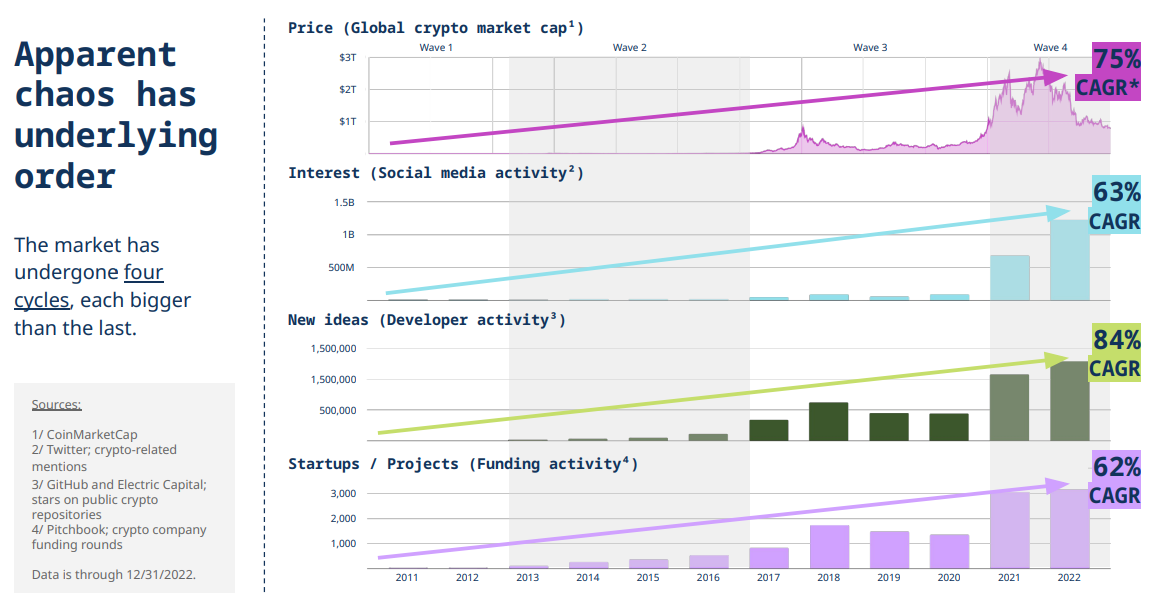Click the Wave 3 label

[870, 48]
